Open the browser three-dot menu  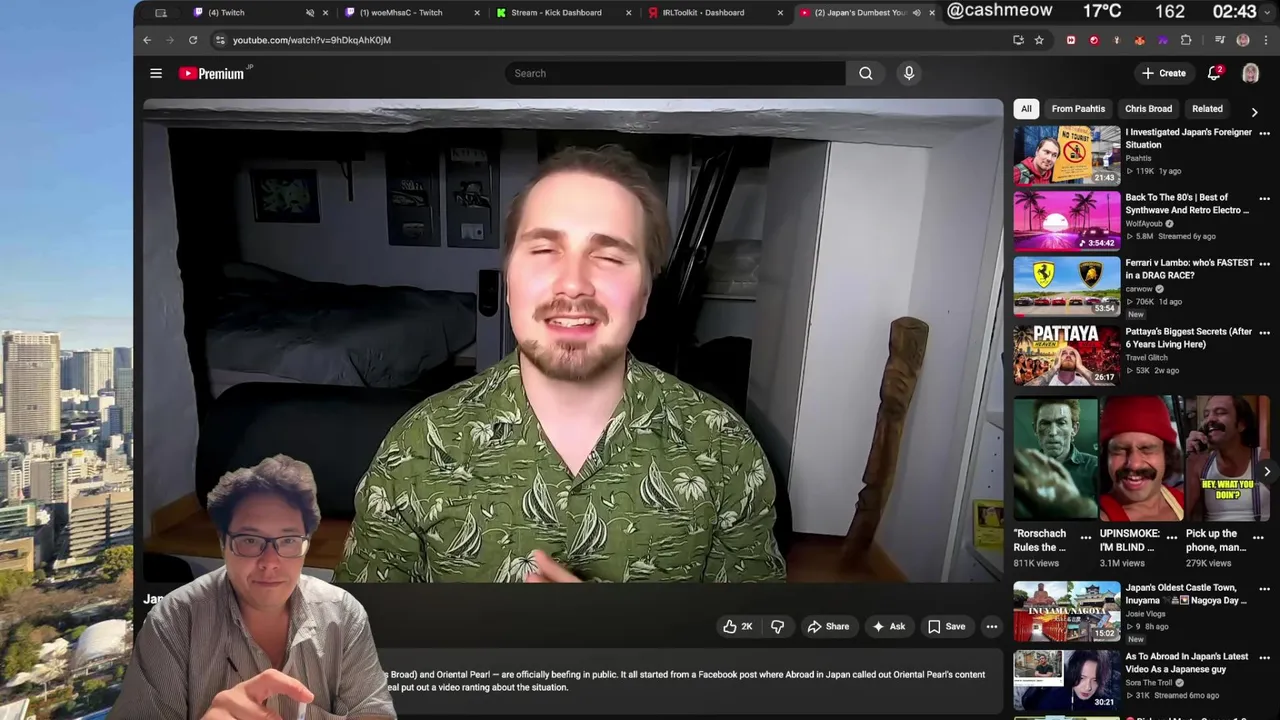point(1266,40)
